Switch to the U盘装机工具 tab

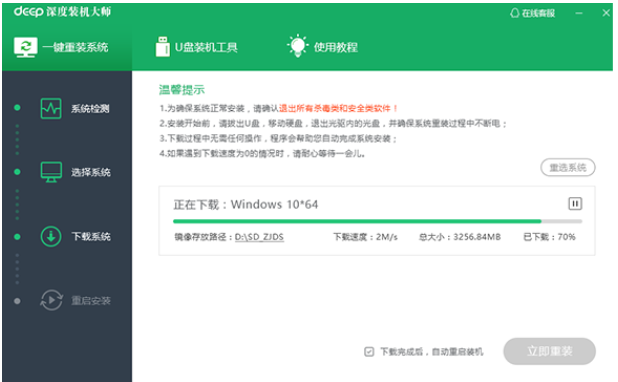(197, 47)
